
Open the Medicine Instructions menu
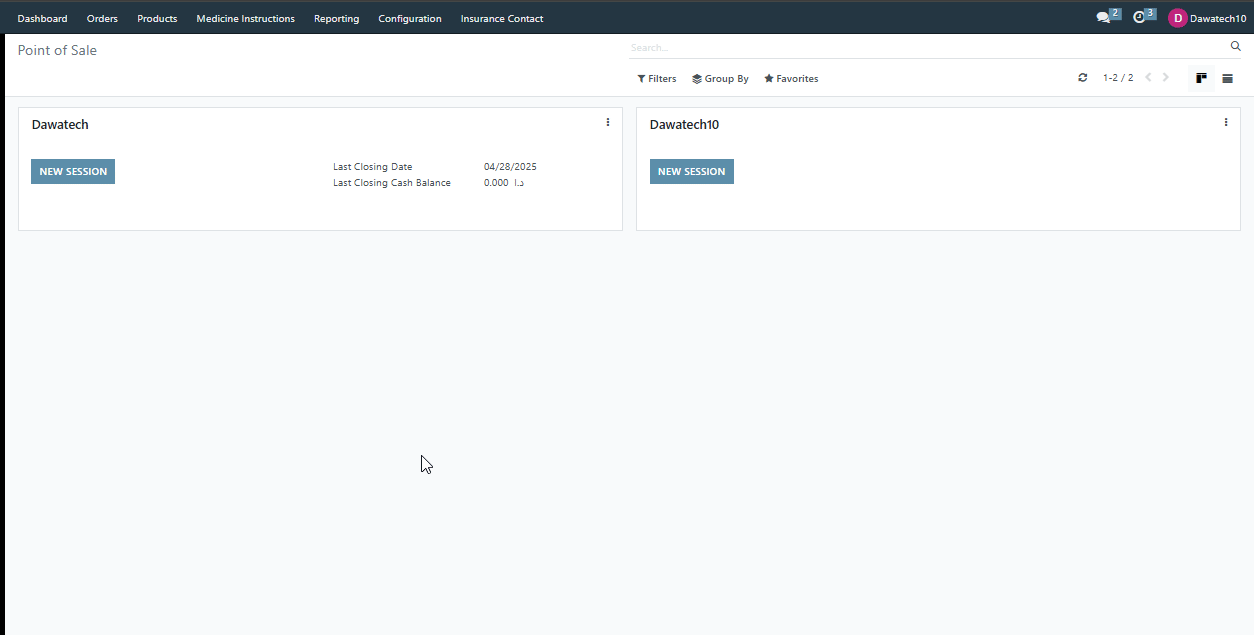coord(246,18)
